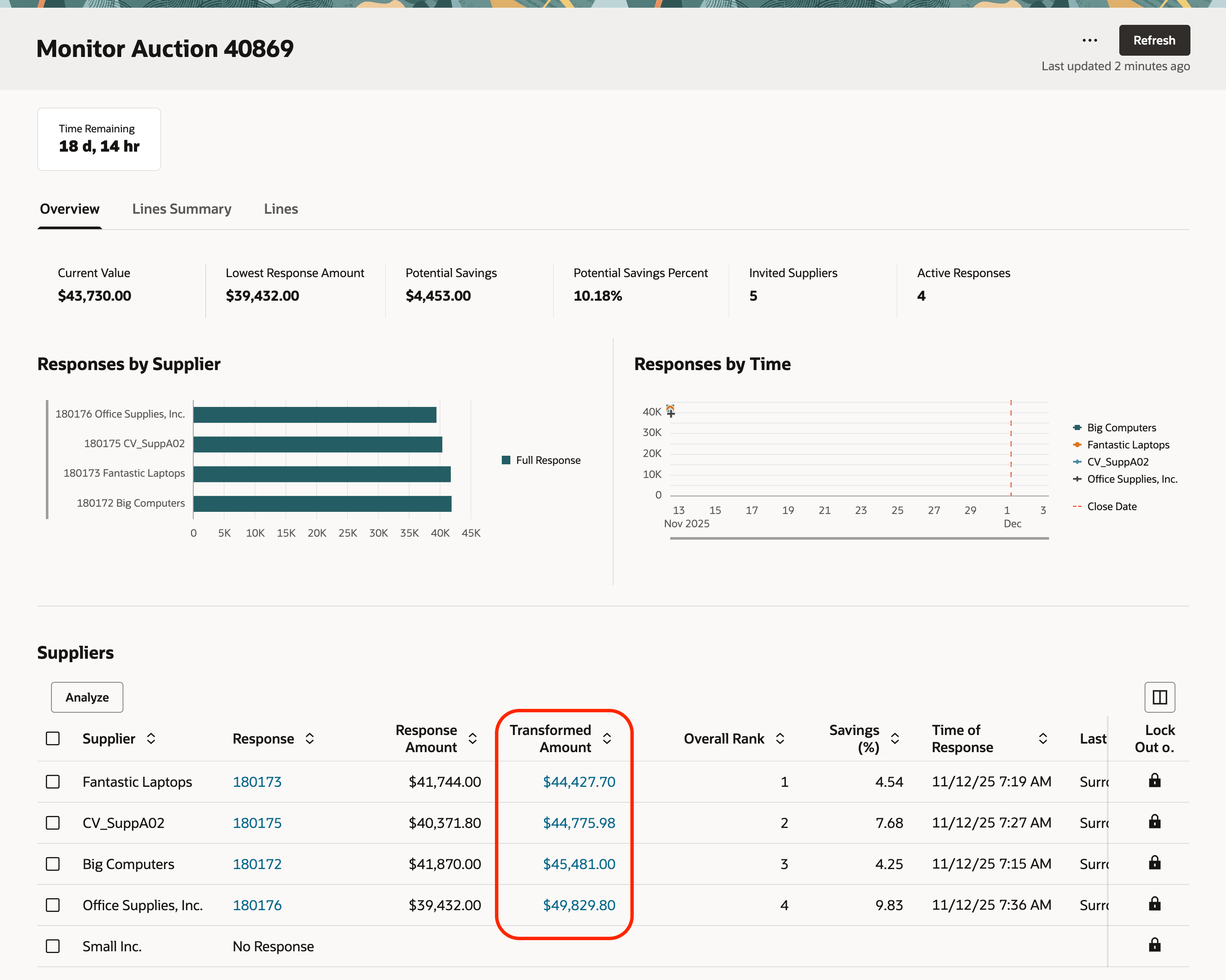Viewport: 1226px width, 980px height.
Task: Check the checkbox for CV_SuppA02
Action: [x=52, y=822]
